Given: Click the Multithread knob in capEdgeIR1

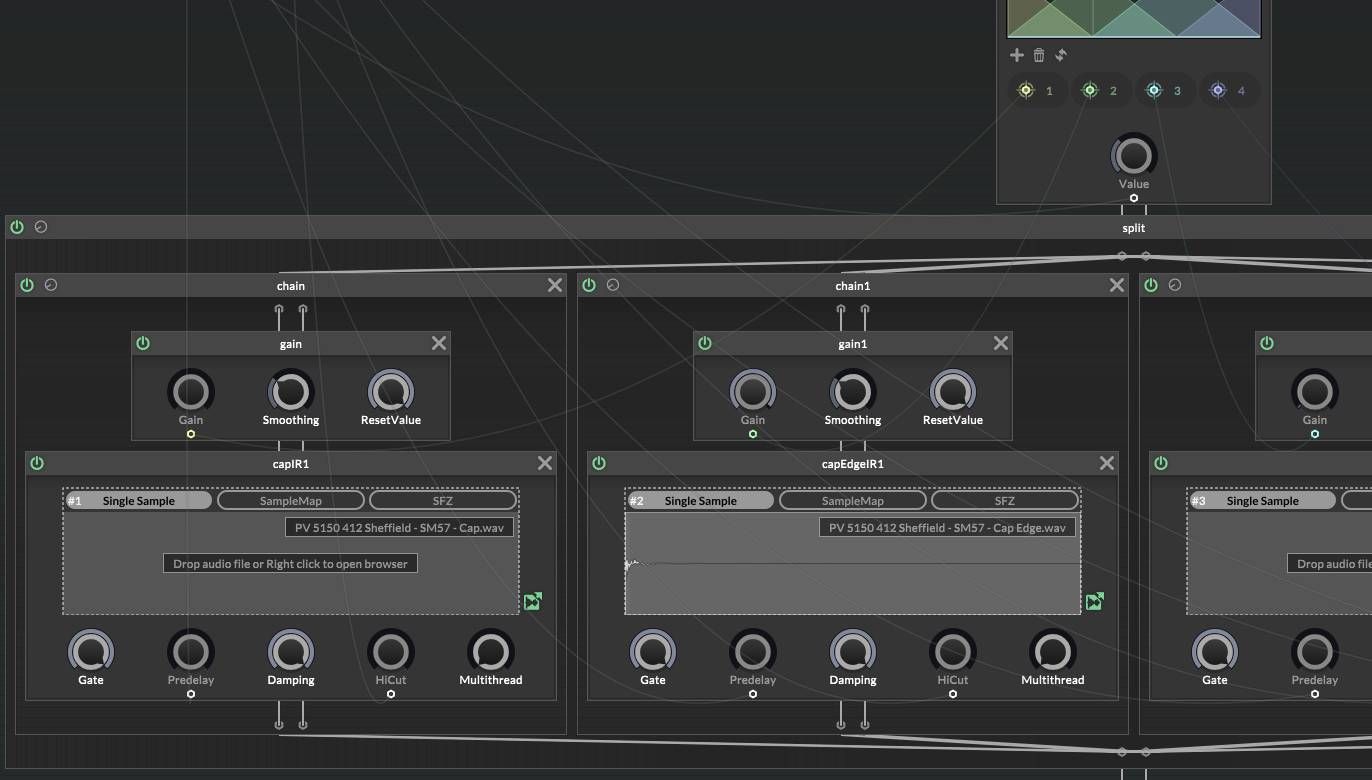Looking at the screenshot, I should pyautogui.click(x=1053, y=651).
